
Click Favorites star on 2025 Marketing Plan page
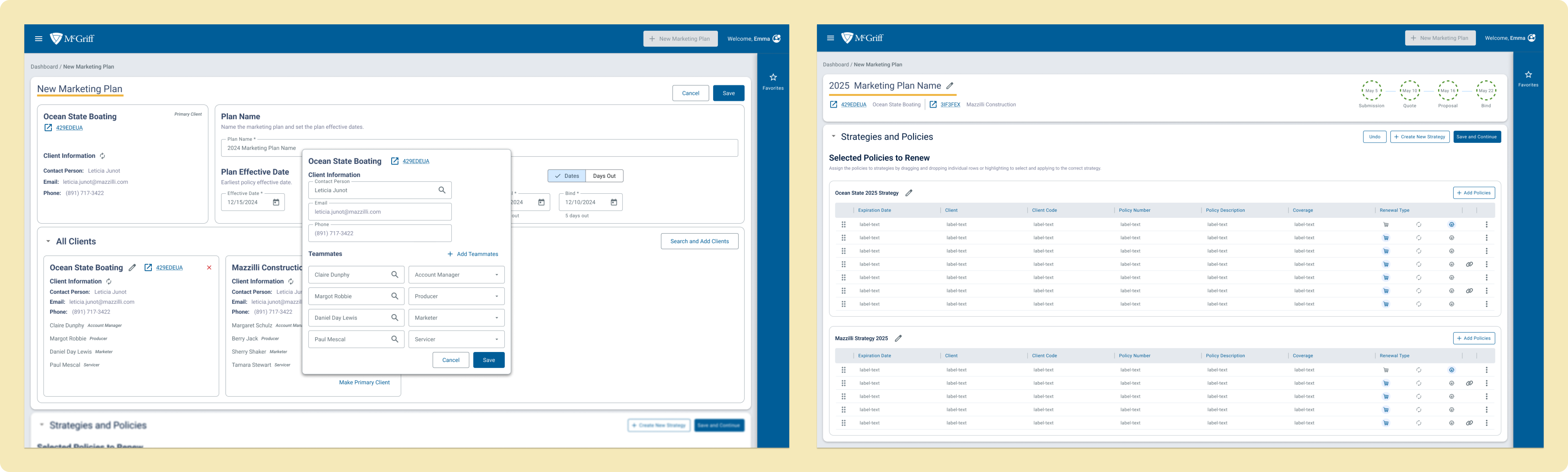[1528, 74]
